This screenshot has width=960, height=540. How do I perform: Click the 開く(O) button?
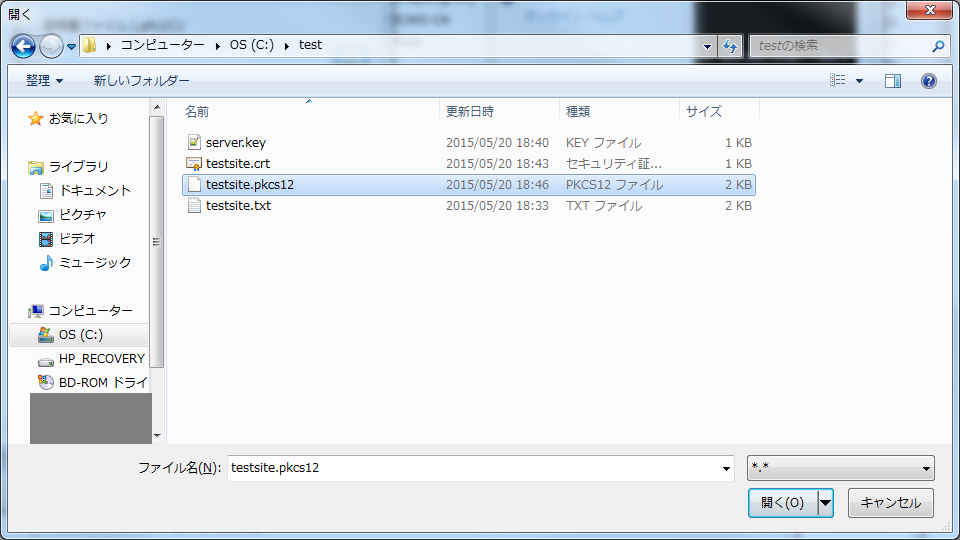tap(782, 503)
